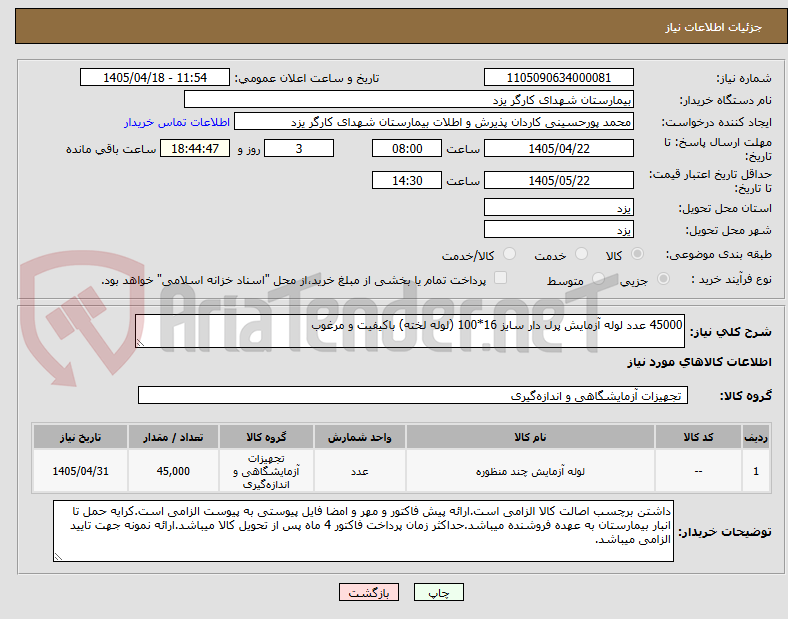Viewport: 788px width, 619px height.
Task: Click the countdown timer 18:44:47
Action: (x=195, y=148)
